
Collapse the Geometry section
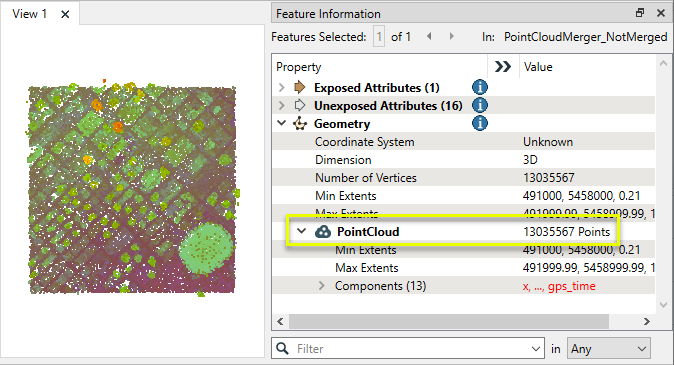tap(282, 123)
